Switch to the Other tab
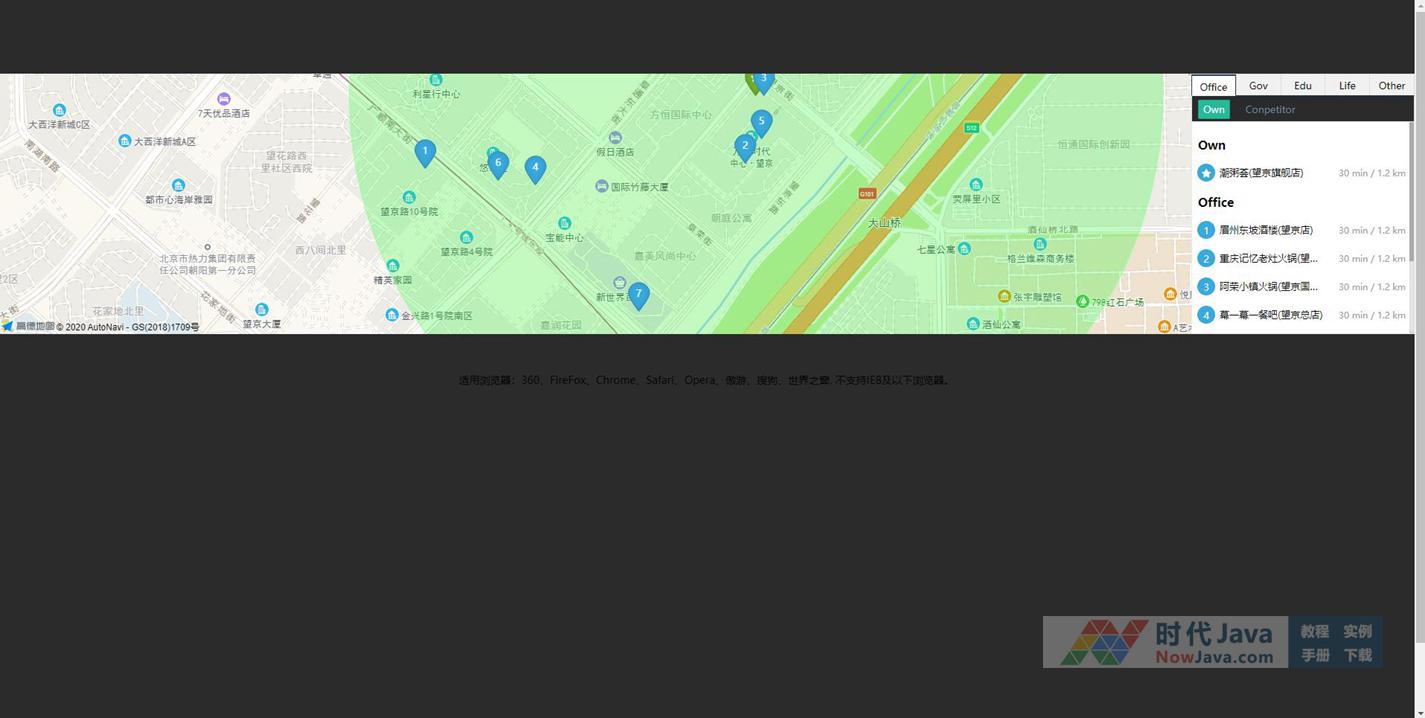This screenshot has width=1425, height=718. point(1391,86)
